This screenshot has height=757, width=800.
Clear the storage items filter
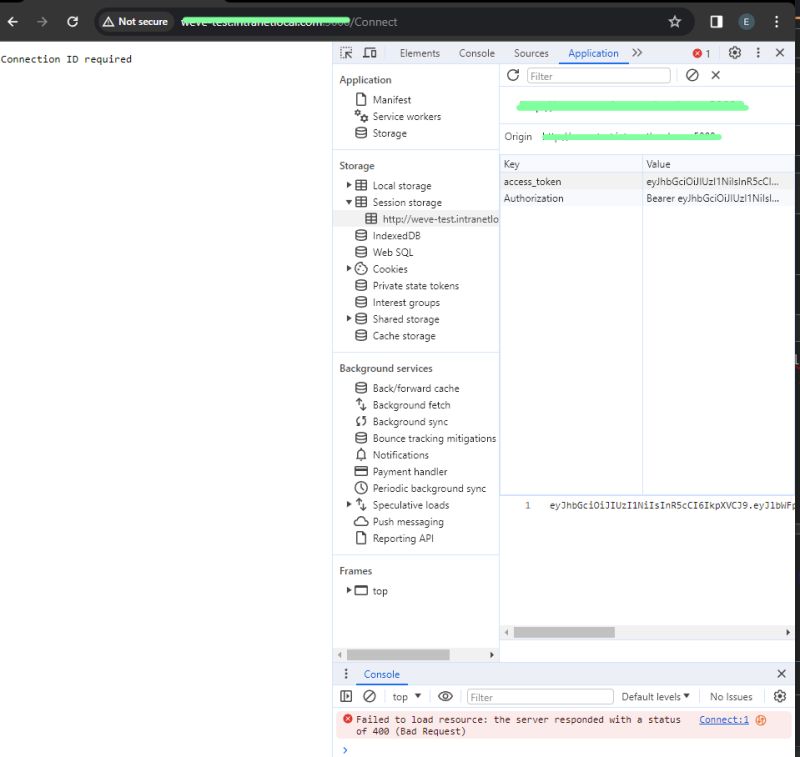pos(692,75)
